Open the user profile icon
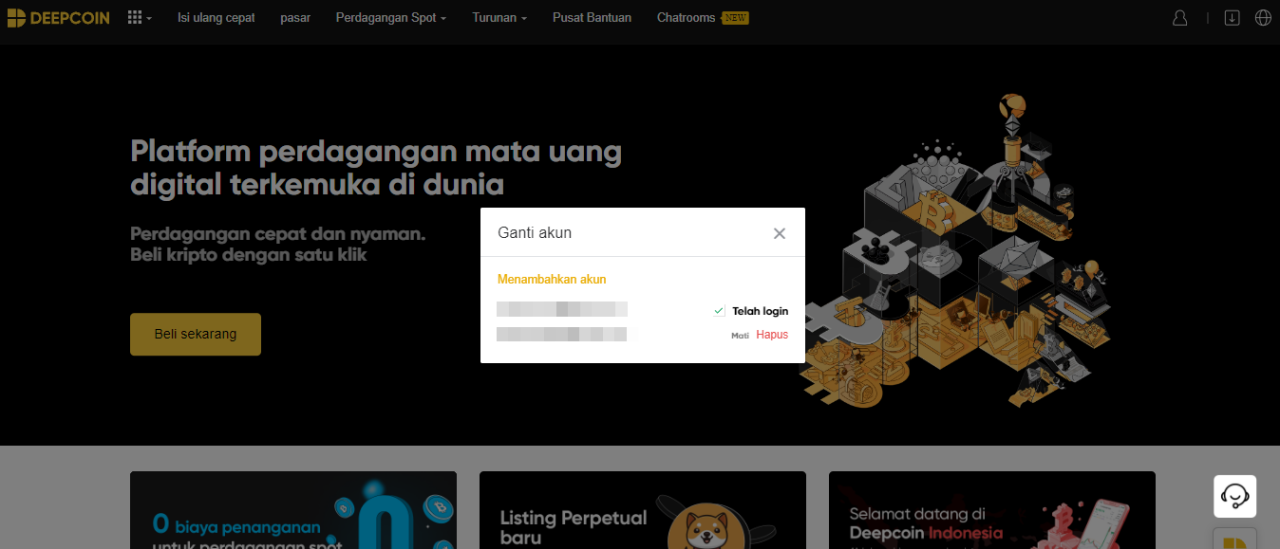This screenshot has width=1280, height=549. (1180, 18)
